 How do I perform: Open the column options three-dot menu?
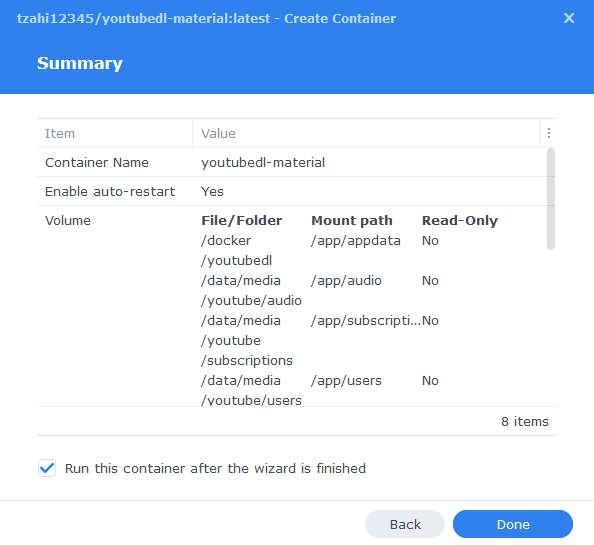point(549,133)
